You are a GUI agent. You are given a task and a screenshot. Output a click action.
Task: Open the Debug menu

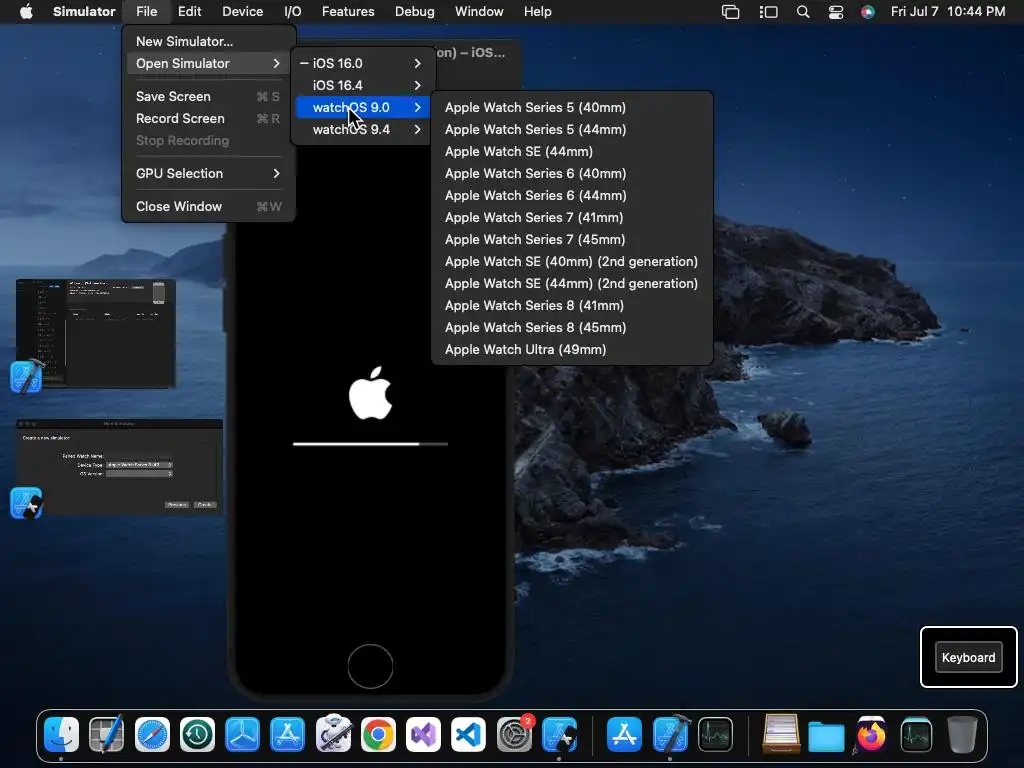click(x=414, y=12)
